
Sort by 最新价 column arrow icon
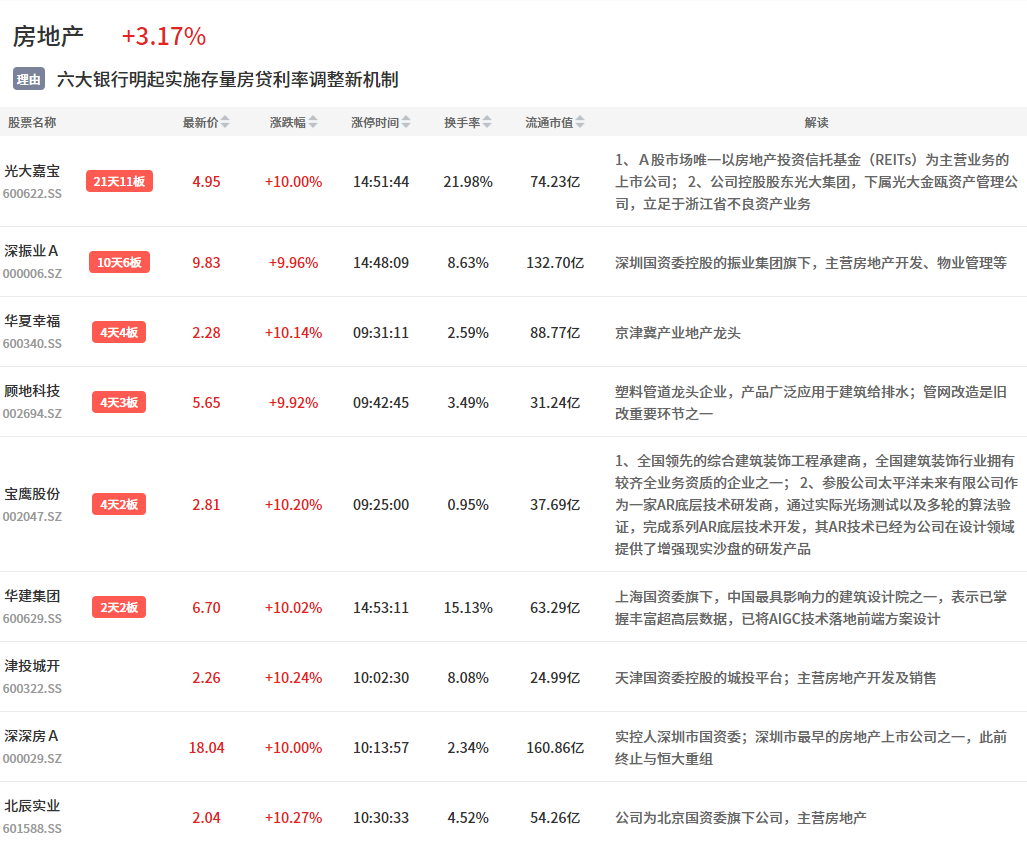point(225,122)
